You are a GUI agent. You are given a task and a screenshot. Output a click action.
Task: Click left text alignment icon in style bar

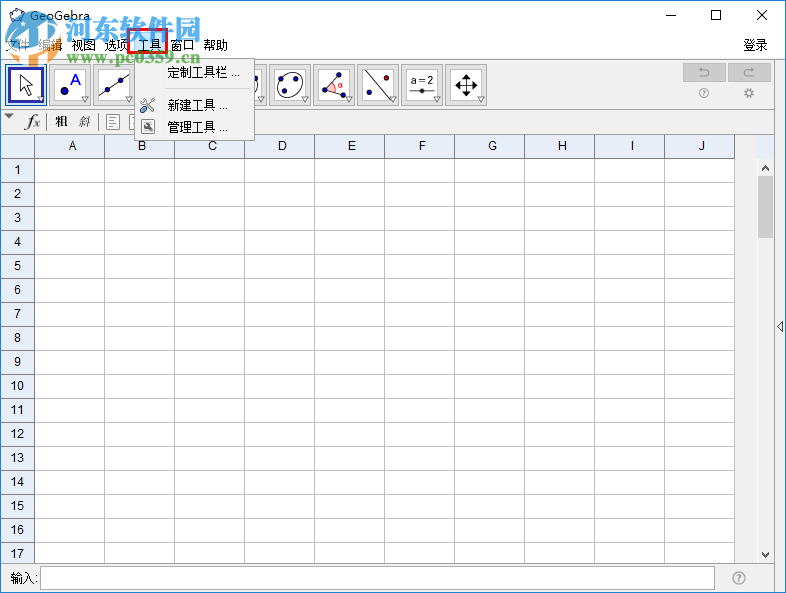click(x=113, y=122)
